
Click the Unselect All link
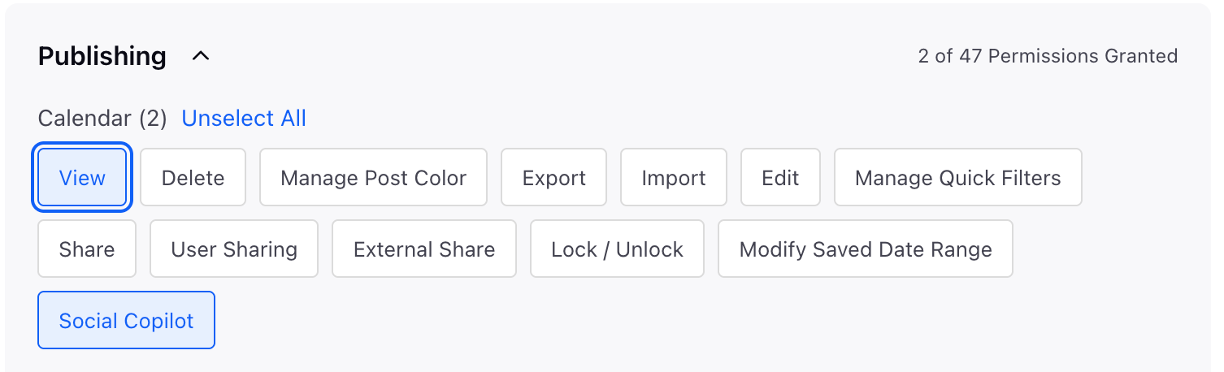244,119
